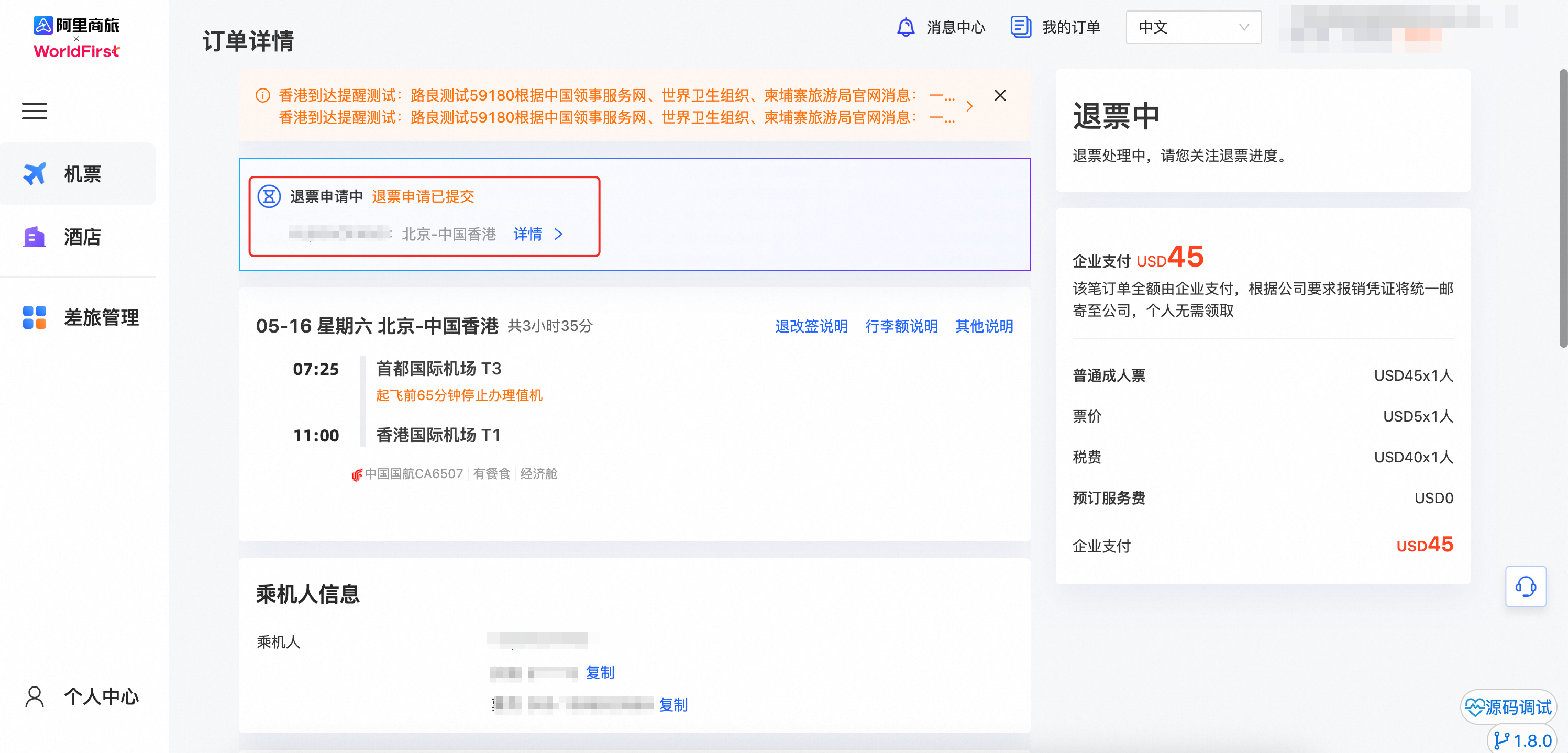Image resolution: width=1568 pixels, height=753 pixels.
Task: Open the 其他说明 link
Action: point(984,326)
